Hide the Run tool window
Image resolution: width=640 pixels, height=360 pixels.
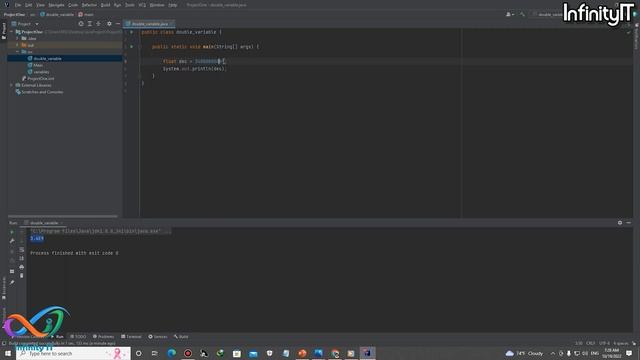pos(629,223)
